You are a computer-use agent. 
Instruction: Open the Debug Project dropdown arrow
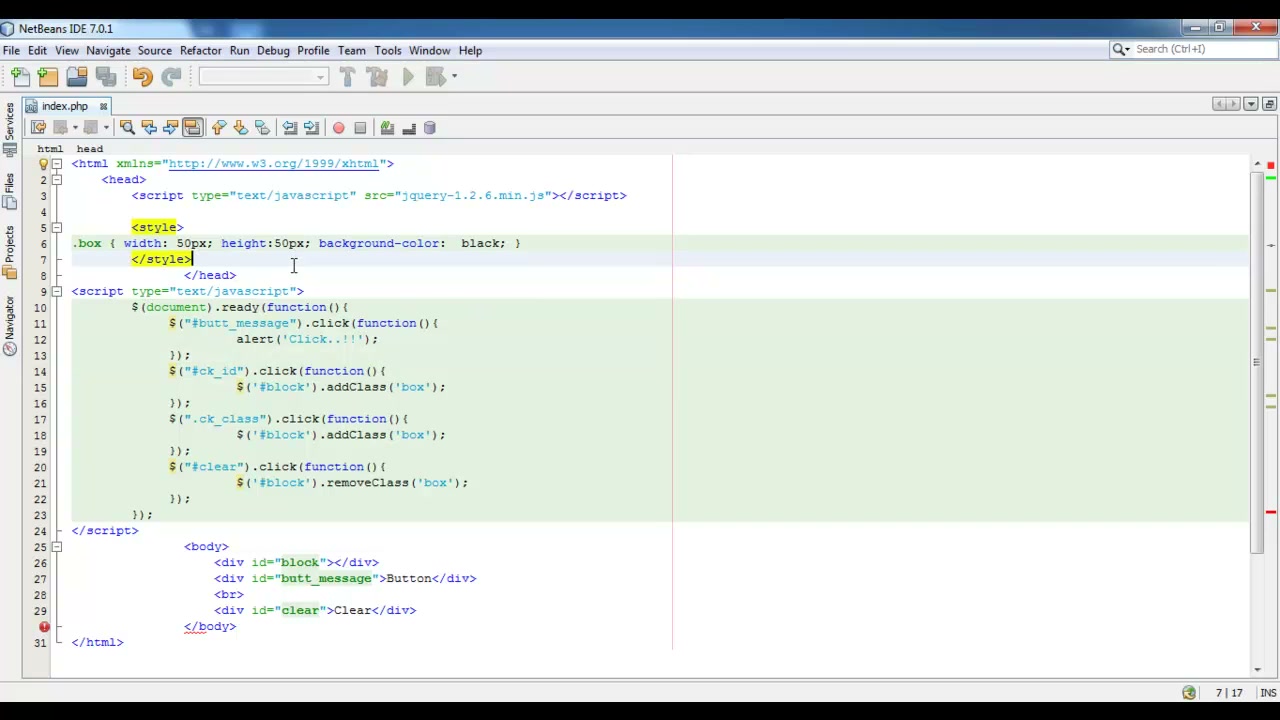(454, 77)
